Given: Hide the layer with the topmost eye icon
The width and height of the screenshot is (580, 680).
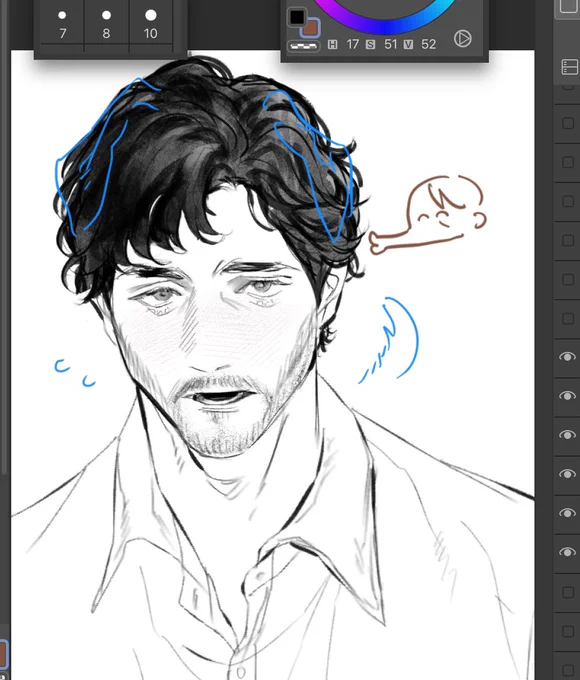Looking at the screenshot, I should (x=567, y=357).
